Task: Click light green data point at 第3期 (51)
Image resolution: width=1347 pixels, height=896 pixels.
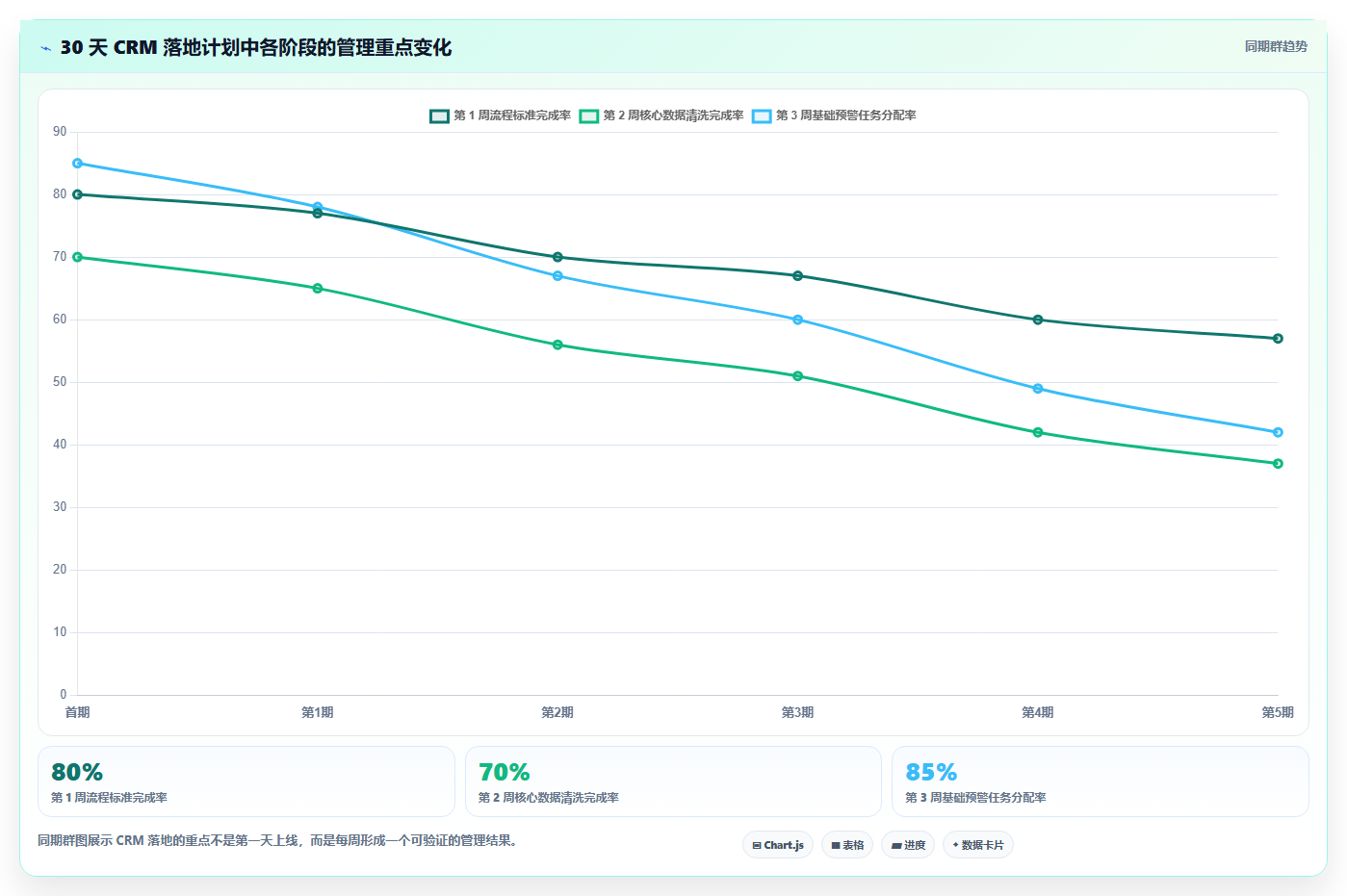Action: click(798, 376)
